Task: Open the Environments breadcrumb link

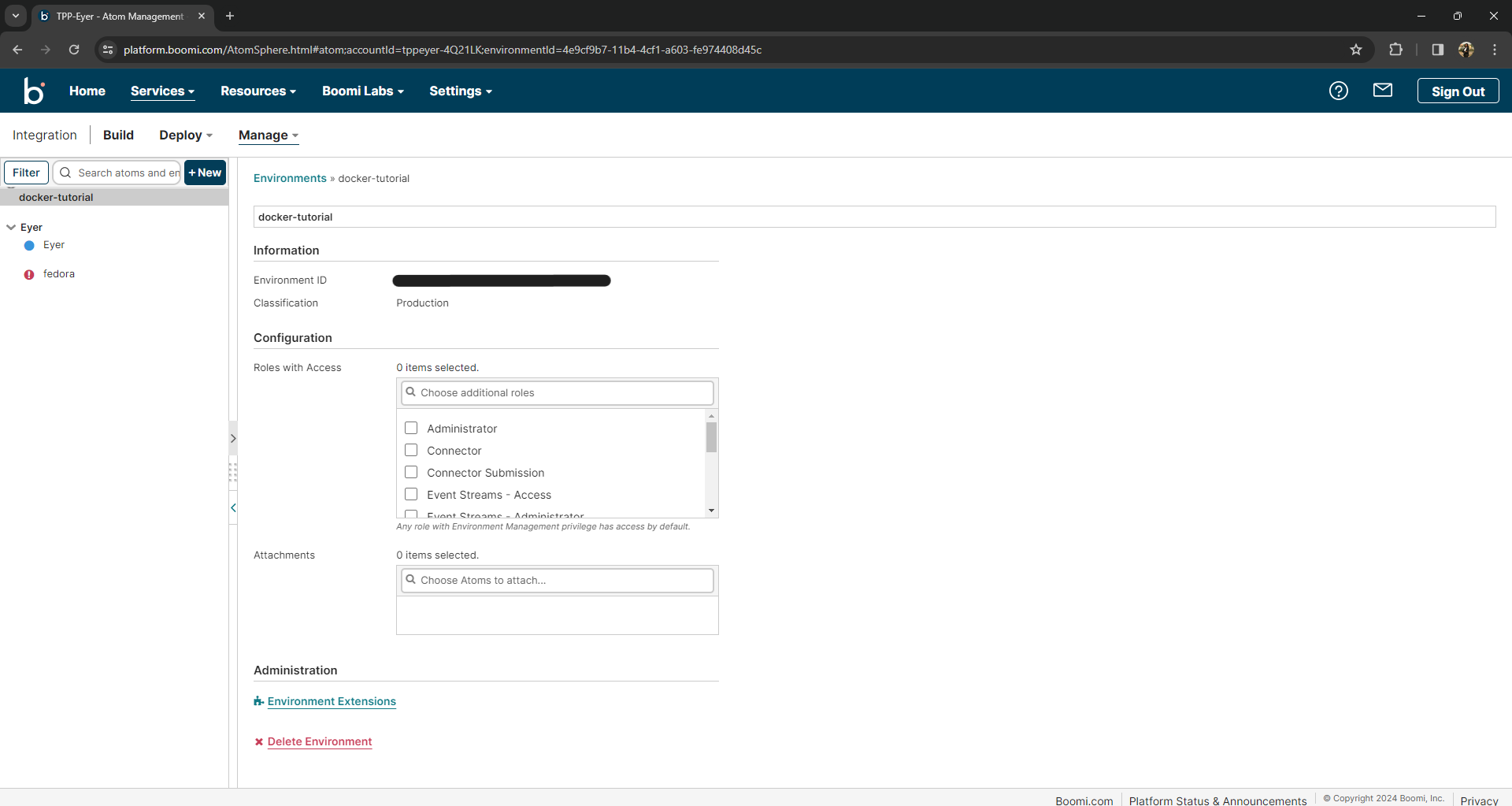Action: pos(290,178)
